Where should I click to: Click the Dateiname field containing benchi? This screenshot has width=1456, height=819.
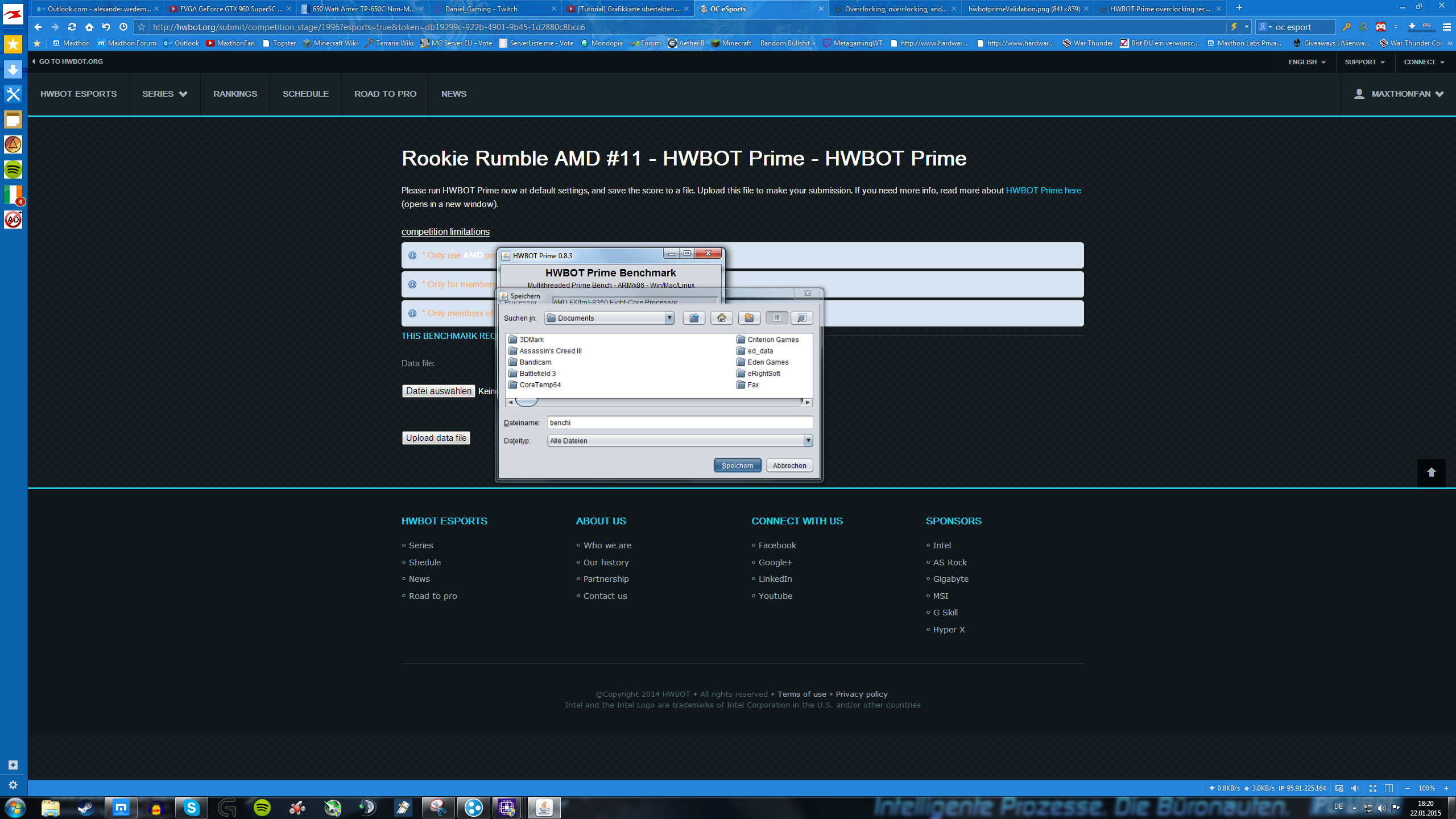point(680,423)
